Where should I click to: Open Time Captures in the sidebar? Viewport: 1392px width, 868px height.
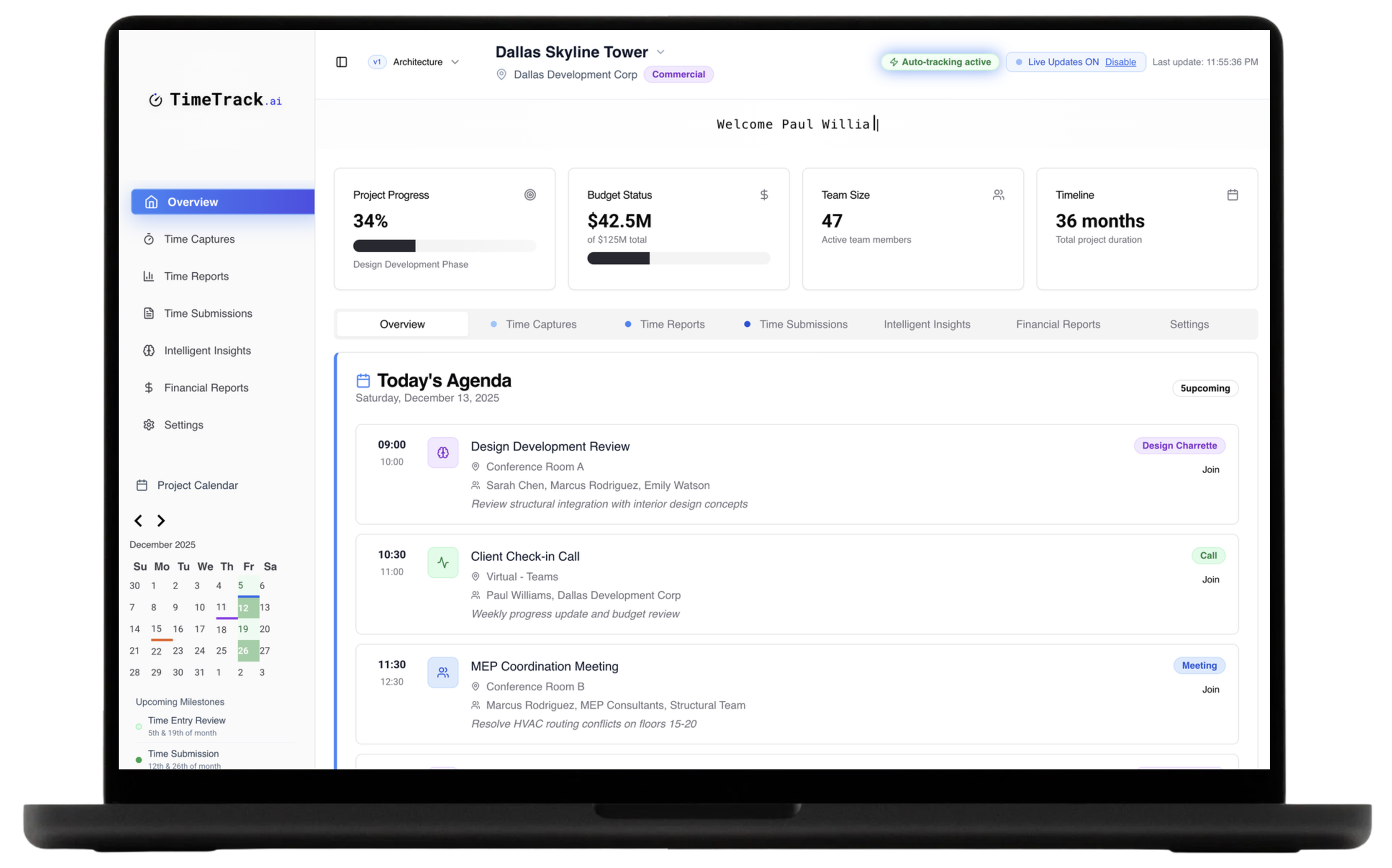pyautogui.click(x=199, y=239)
